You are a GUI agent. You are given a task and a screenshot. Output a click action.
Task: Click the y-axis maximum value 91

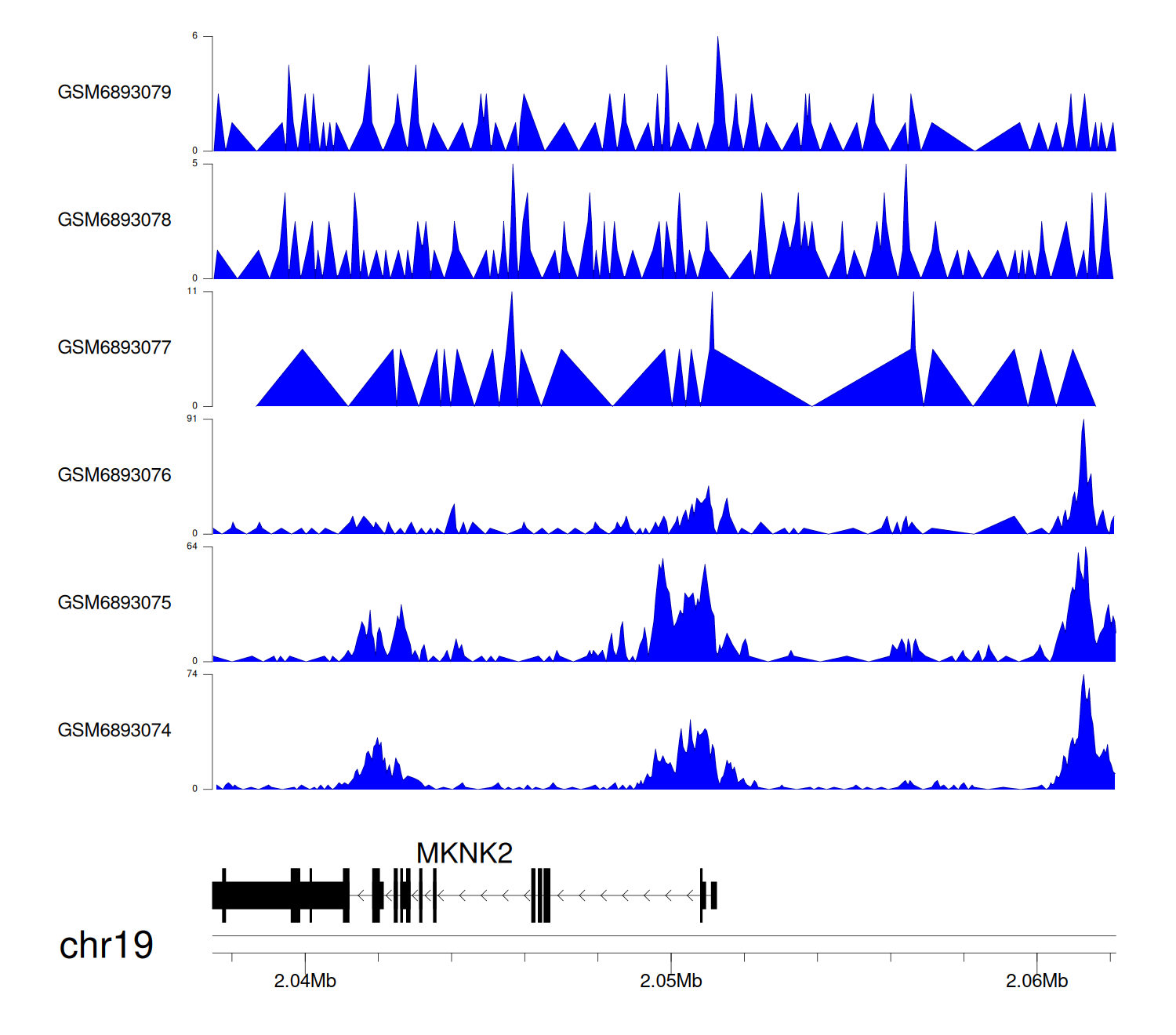tap(192, 419)
